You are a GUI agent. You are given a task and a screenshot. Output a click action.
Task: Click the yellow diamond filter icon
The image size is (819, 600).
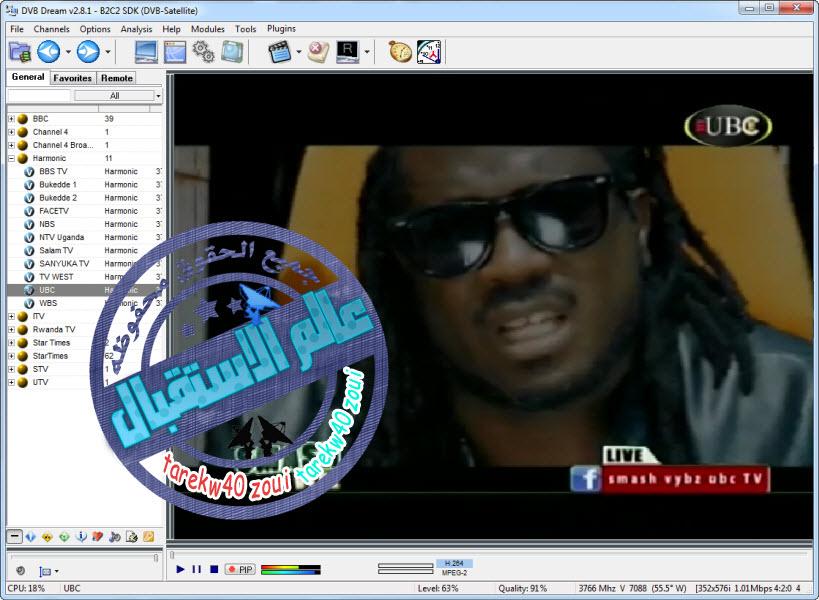tap(48, 537)
